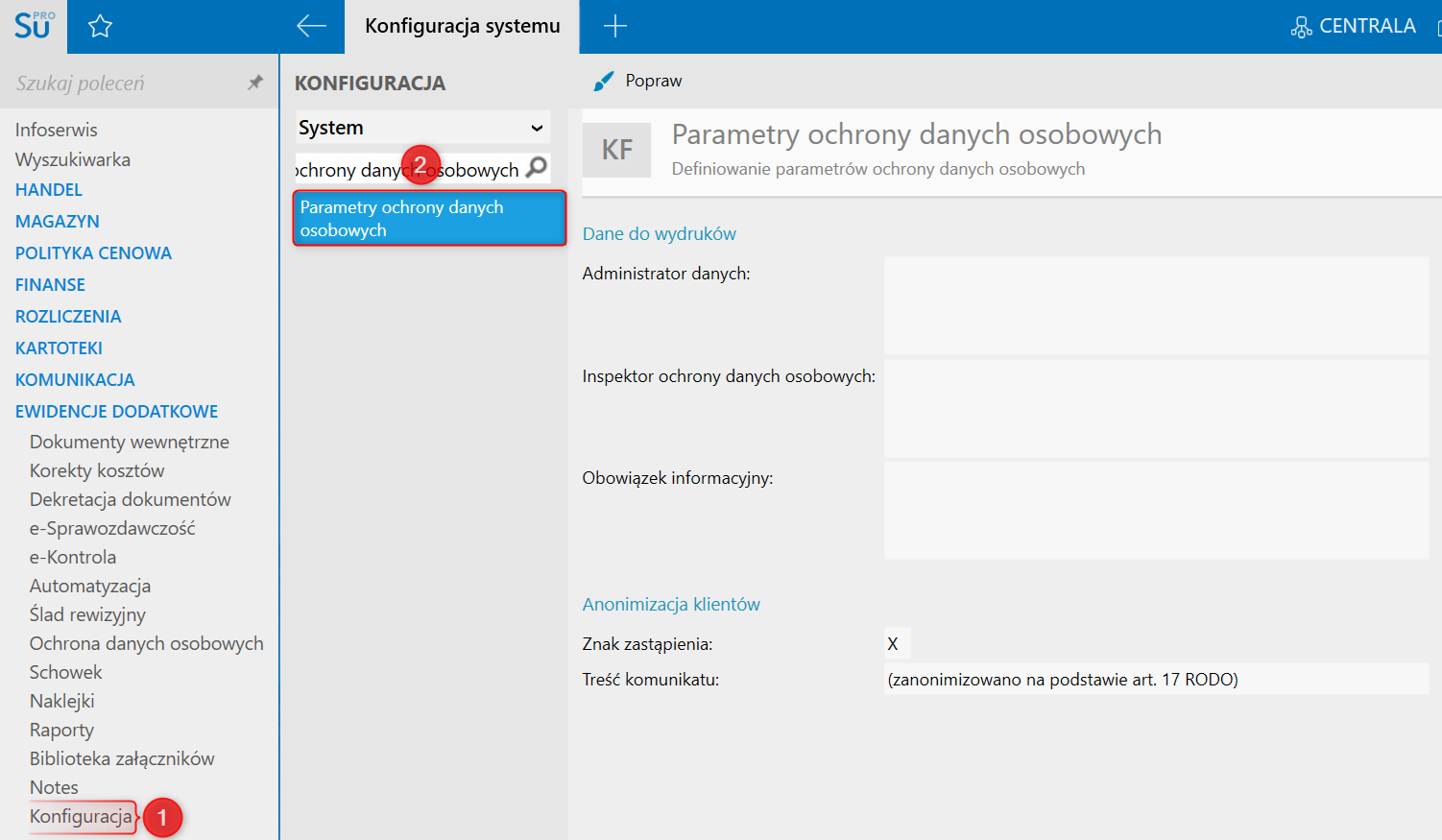The width and height of the screenshot is (1442, 840).
Task: Open the Ślad rewizyjny menu item
Action: (87, 614)
